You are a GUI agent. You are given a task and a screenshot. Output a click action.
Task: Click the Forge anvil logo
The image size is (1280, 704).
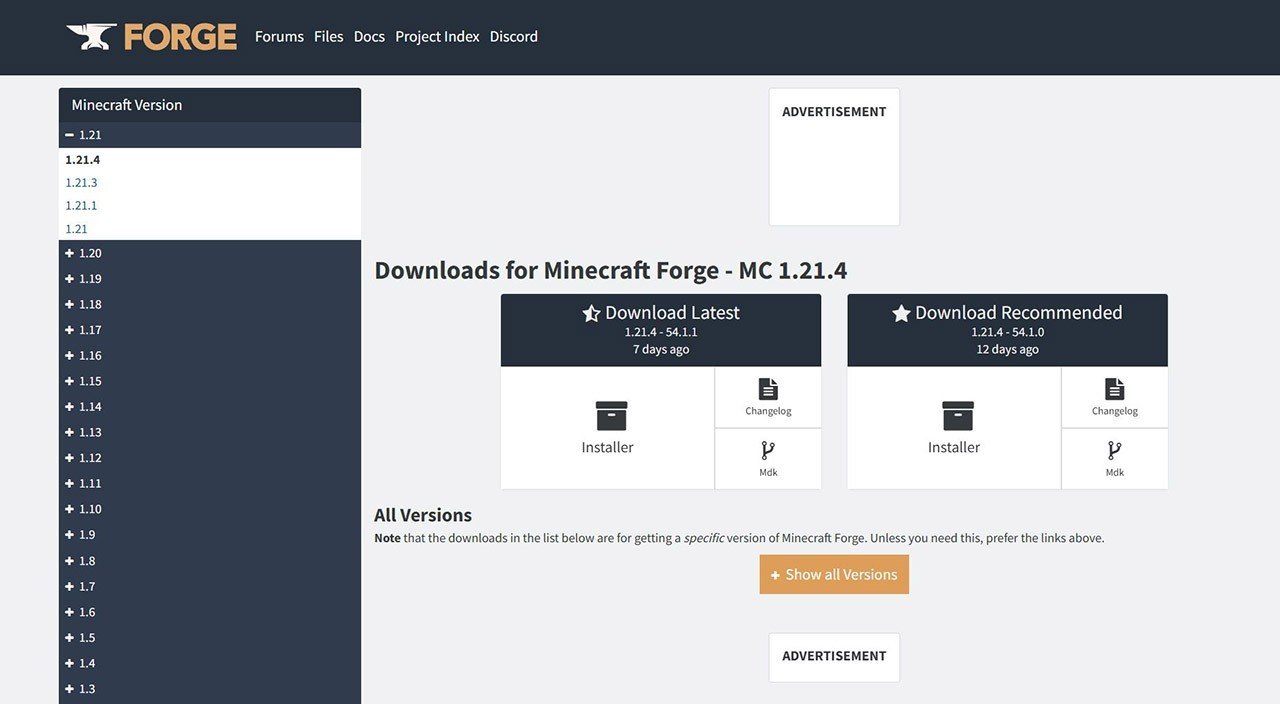tap(152, 37)
